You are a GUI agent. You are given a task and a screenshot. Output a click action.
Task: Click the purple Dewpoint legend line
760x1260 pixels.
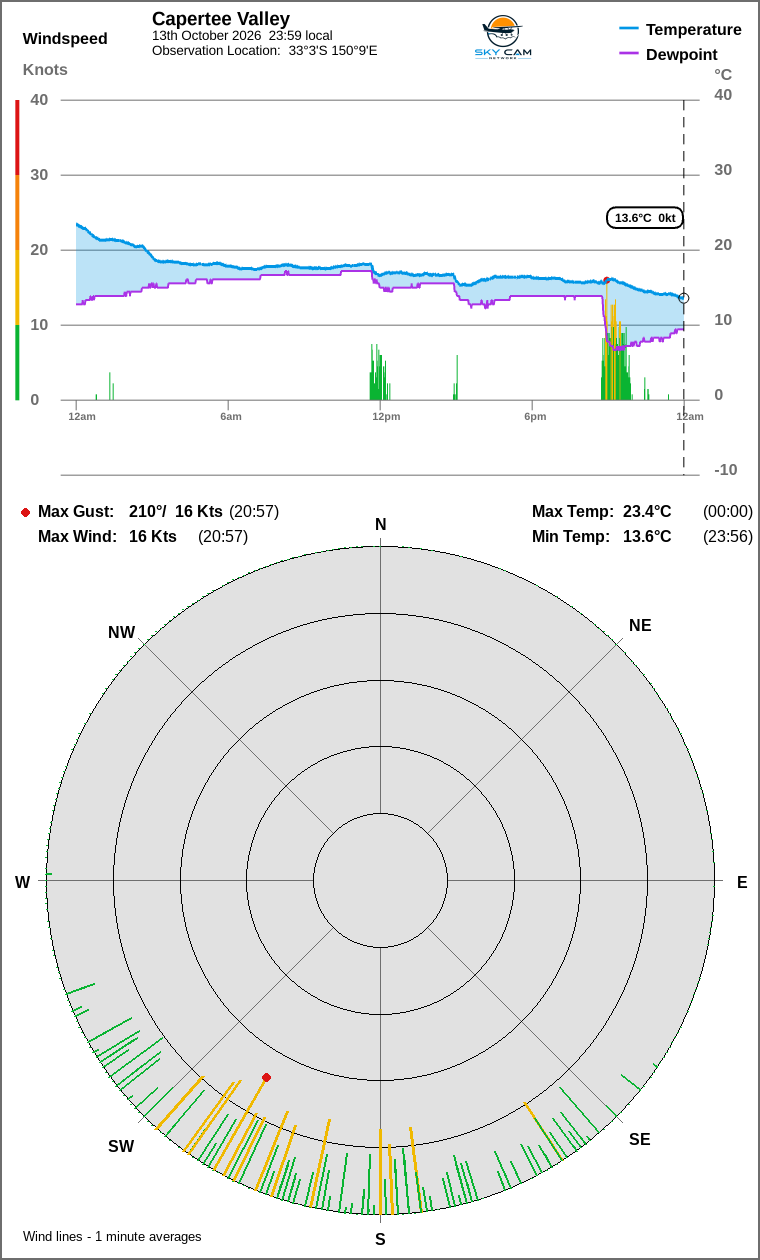coord(629,54)
